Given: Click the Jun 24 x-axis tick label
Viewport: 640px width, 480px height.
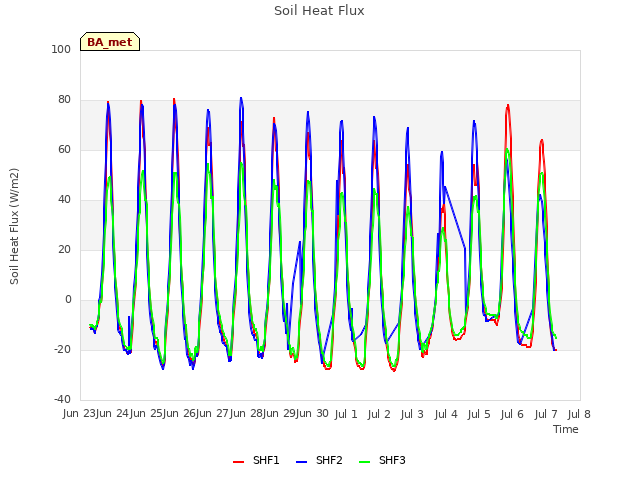Looking at the screenshot, I should pos(112,414).
